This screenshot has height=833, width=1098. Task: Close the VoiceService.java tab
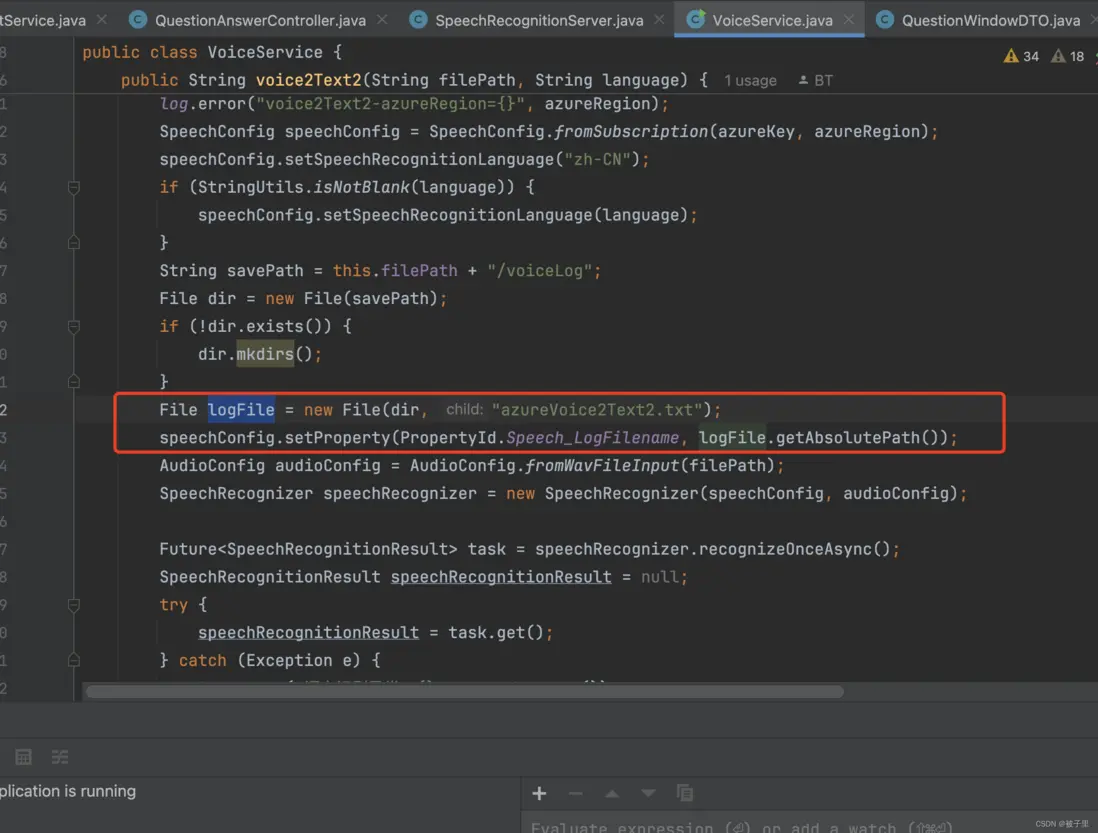[x=849, y=20]
